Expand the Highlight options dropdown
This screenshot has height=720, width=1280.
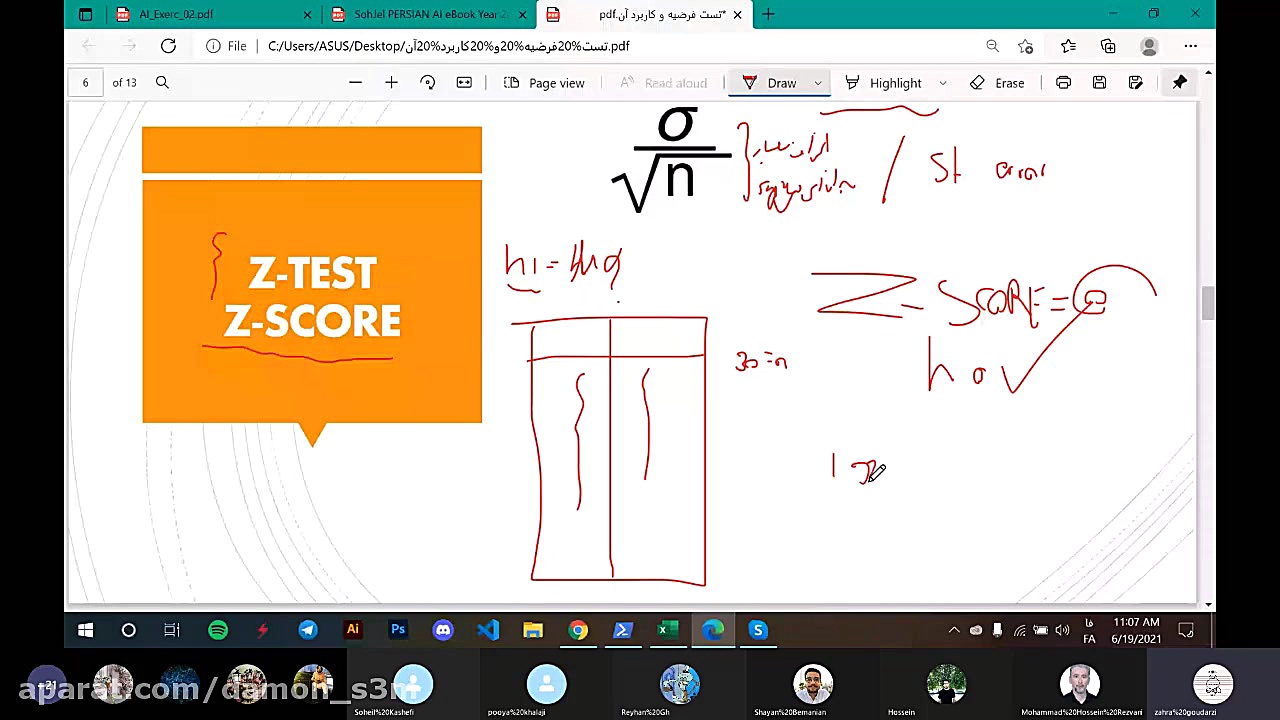pos(941,83)
